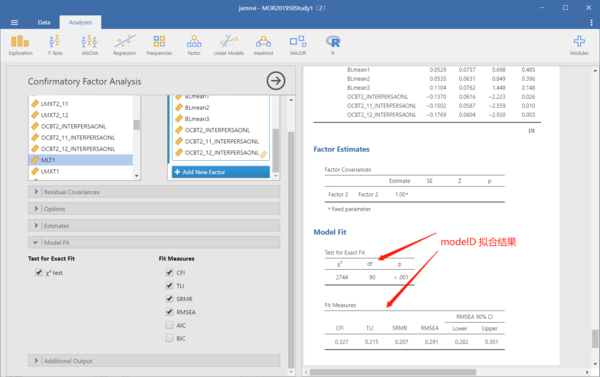The height and width of the screenshot is (377, 600).
Task: Click the options panel vertical scrollbar
Action: (291, 249)
